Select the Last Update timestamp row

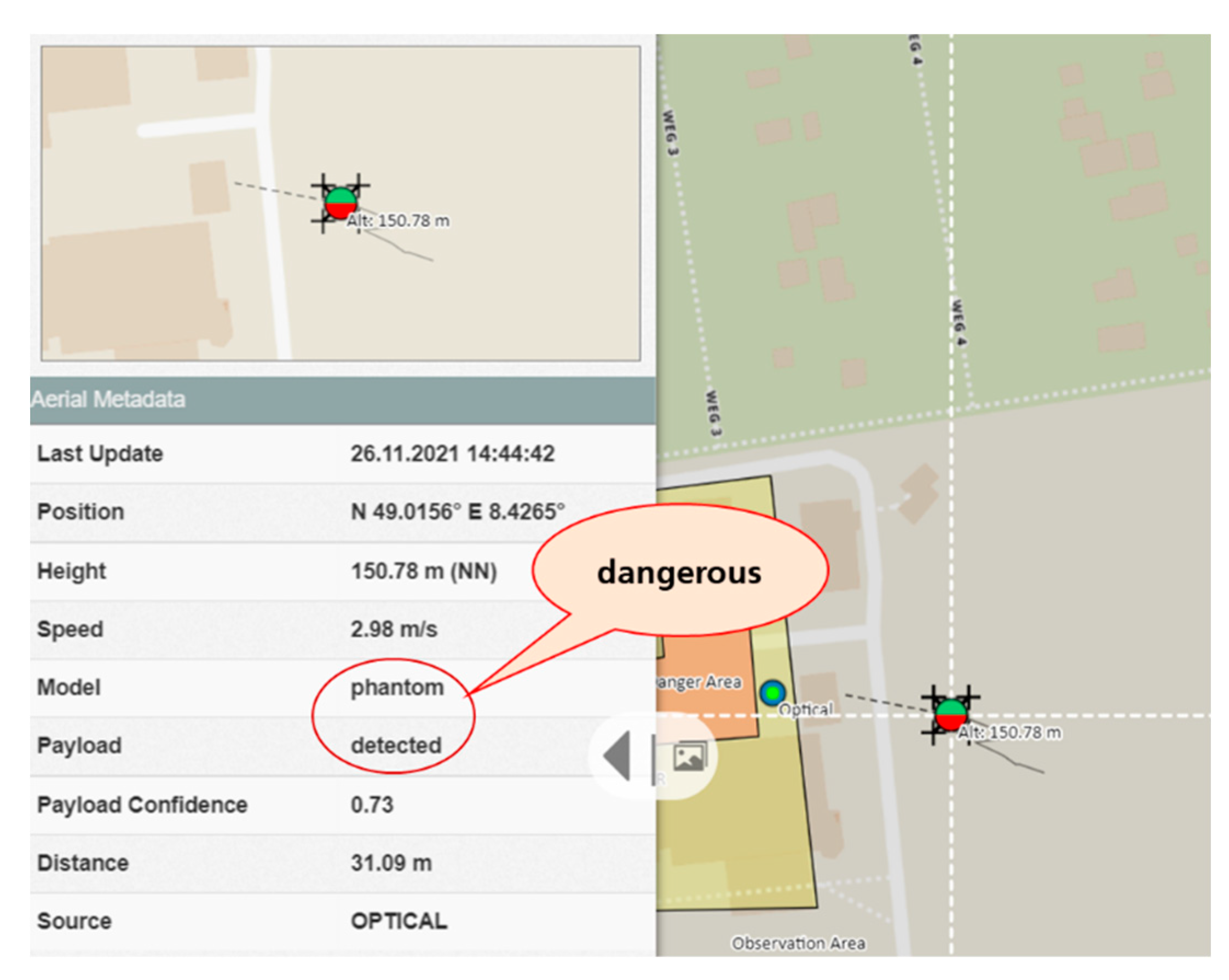click(x=452, y=454)
